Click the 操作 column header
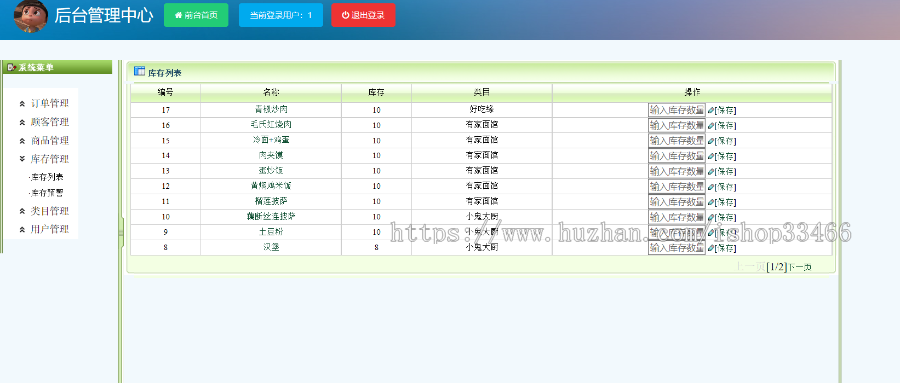Viewport: 900px width, 383px height. 692,92
